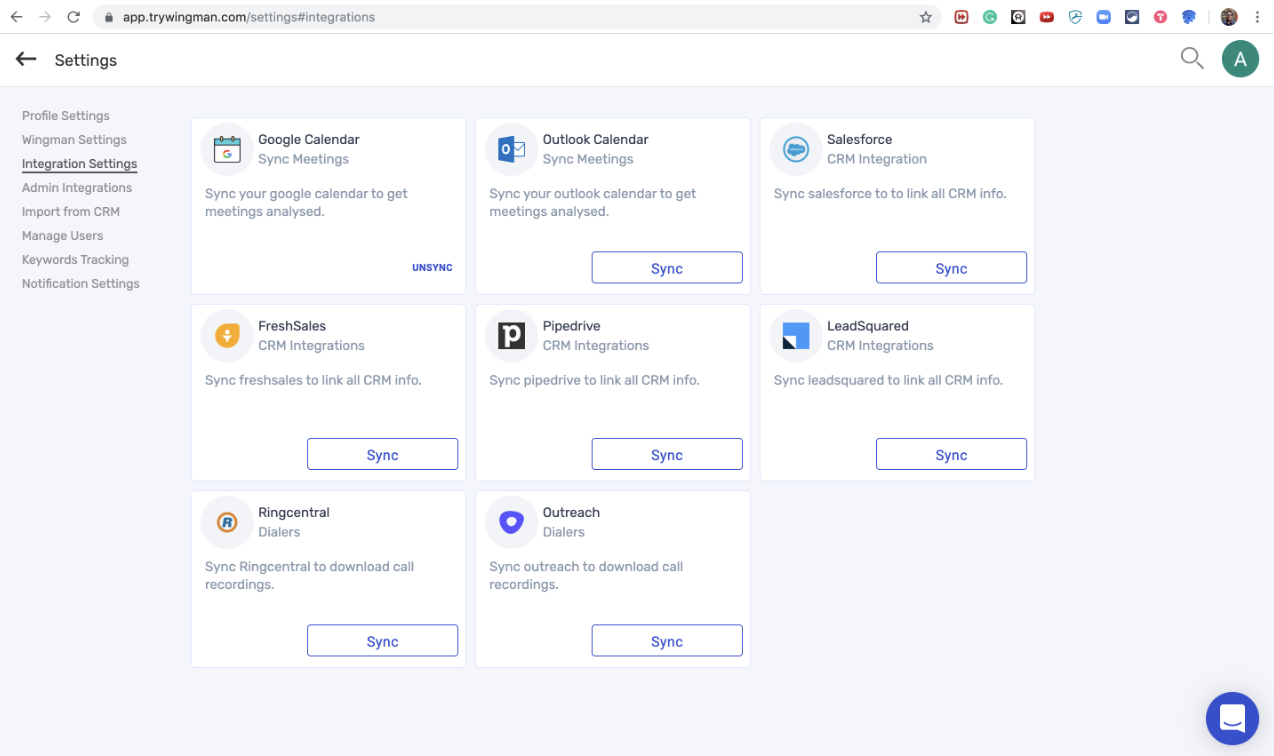
Task: Sync the Ringcentral dialer
Action: pyautogui.click(x=382, y=641)
